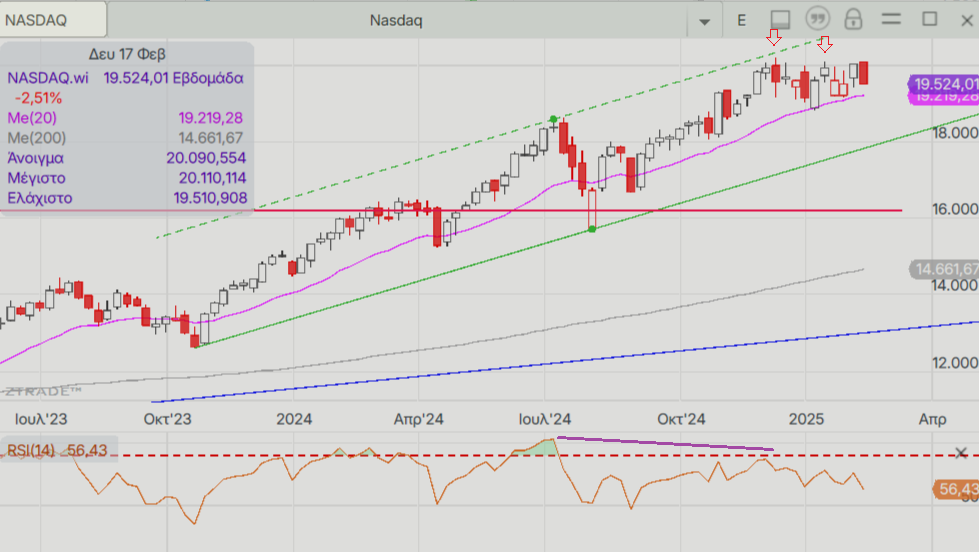Select the Με(20) moving average label
This screenshot has height=552, width=979.
tap(32, 118)
